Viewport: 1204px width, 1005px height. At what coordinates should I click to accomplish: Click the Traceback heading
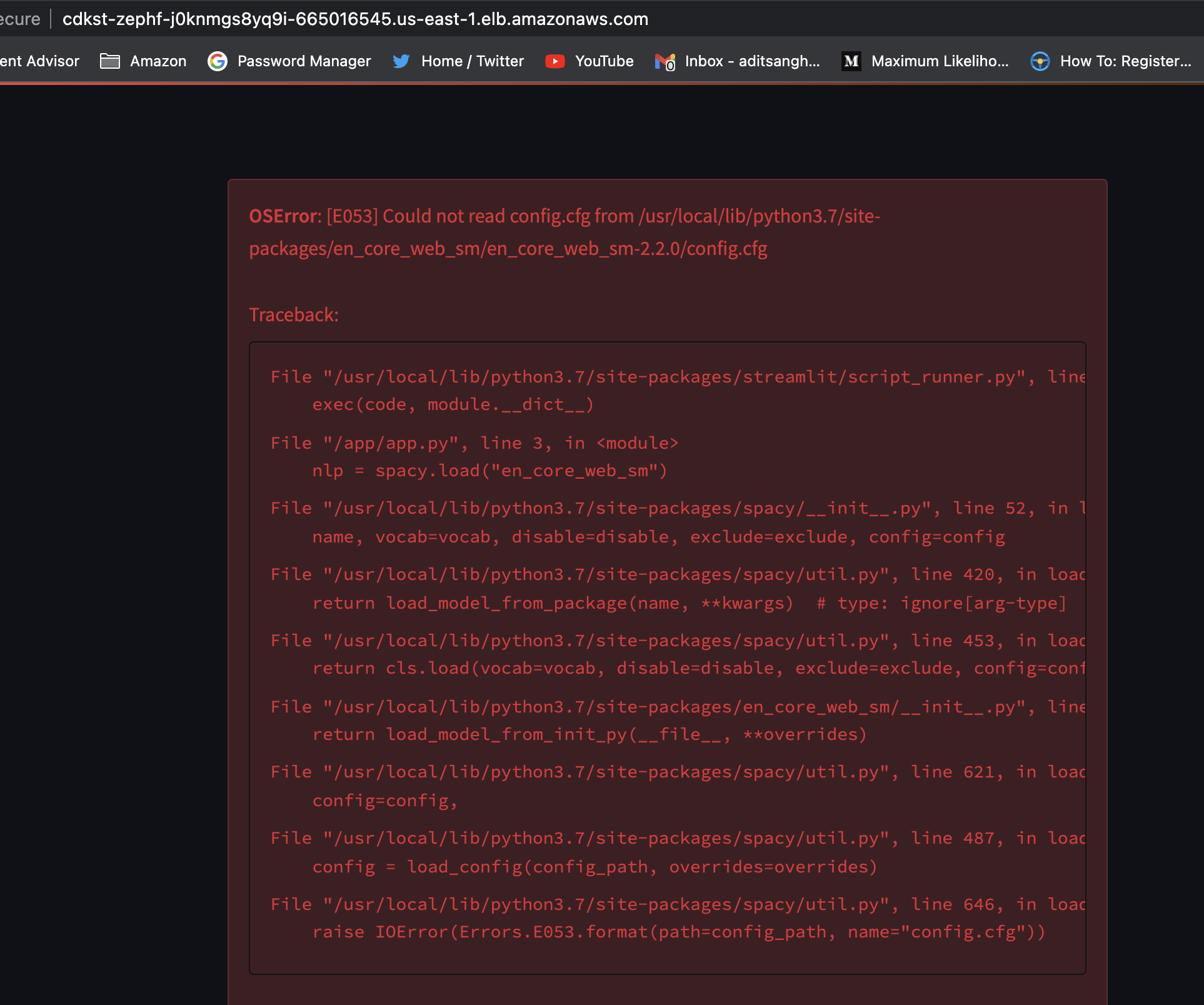[294, 314]
